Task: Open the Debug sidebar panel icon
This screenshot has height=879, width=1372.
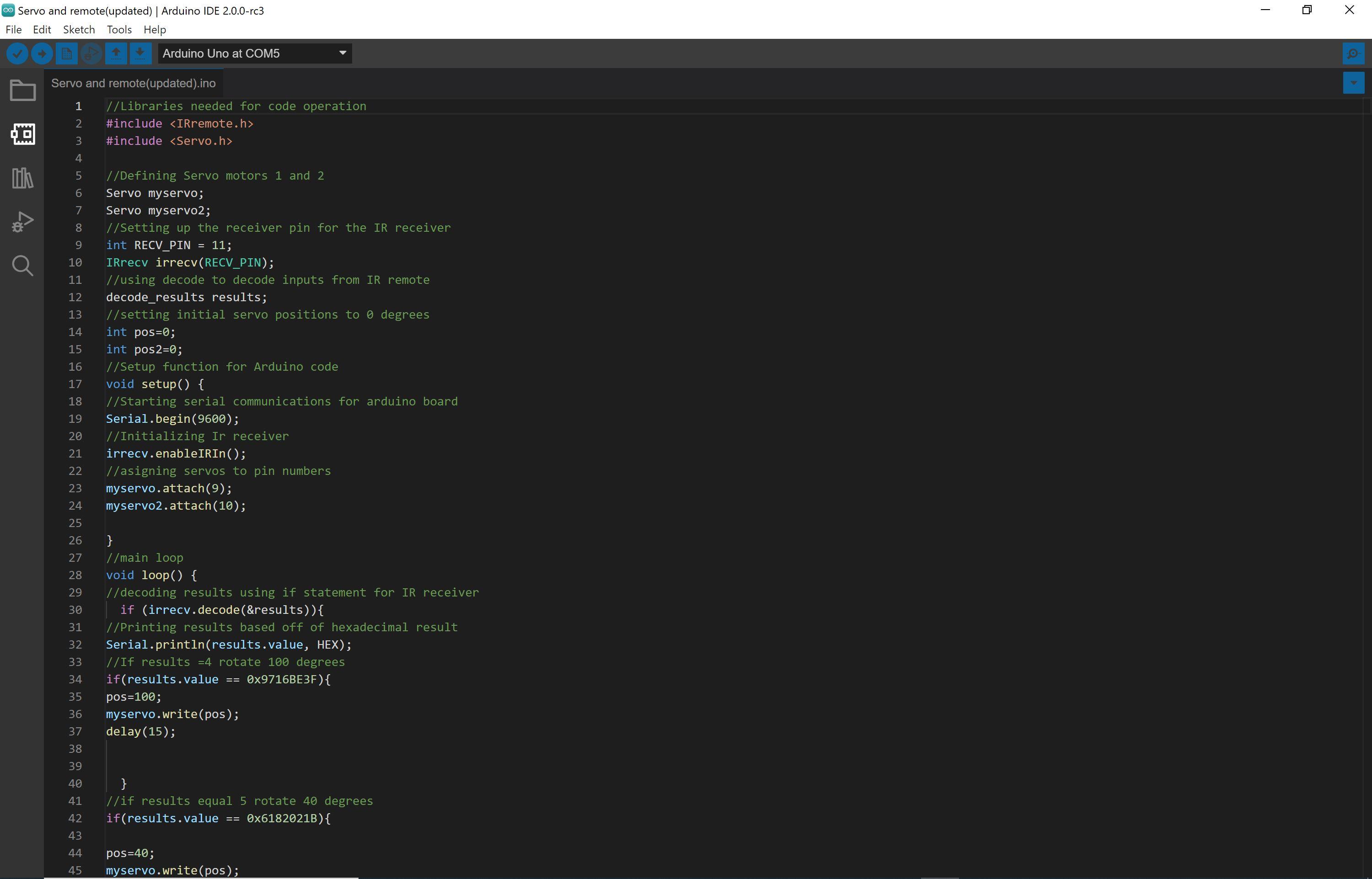Action: point(23,221)
